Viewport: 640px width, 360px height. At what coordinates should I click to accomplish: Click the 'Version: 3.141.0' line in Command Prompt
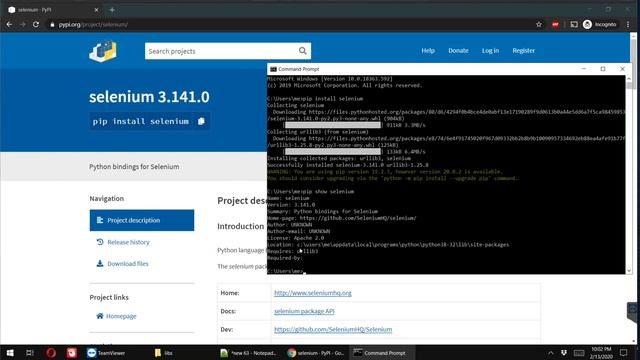pyautogui.click(x=291, y=204)
